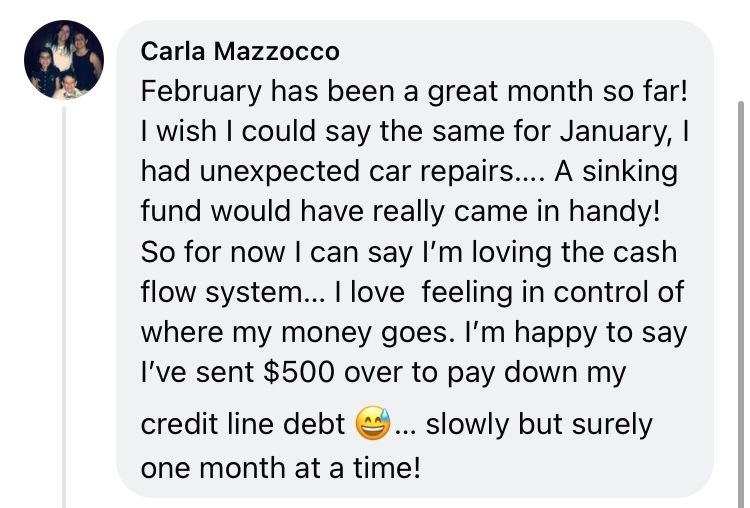Viewport: 750px width, 508px height.
Task: Click the sweat smile emoji in comment
Action: pyautogui.click(x=373, y=423)
